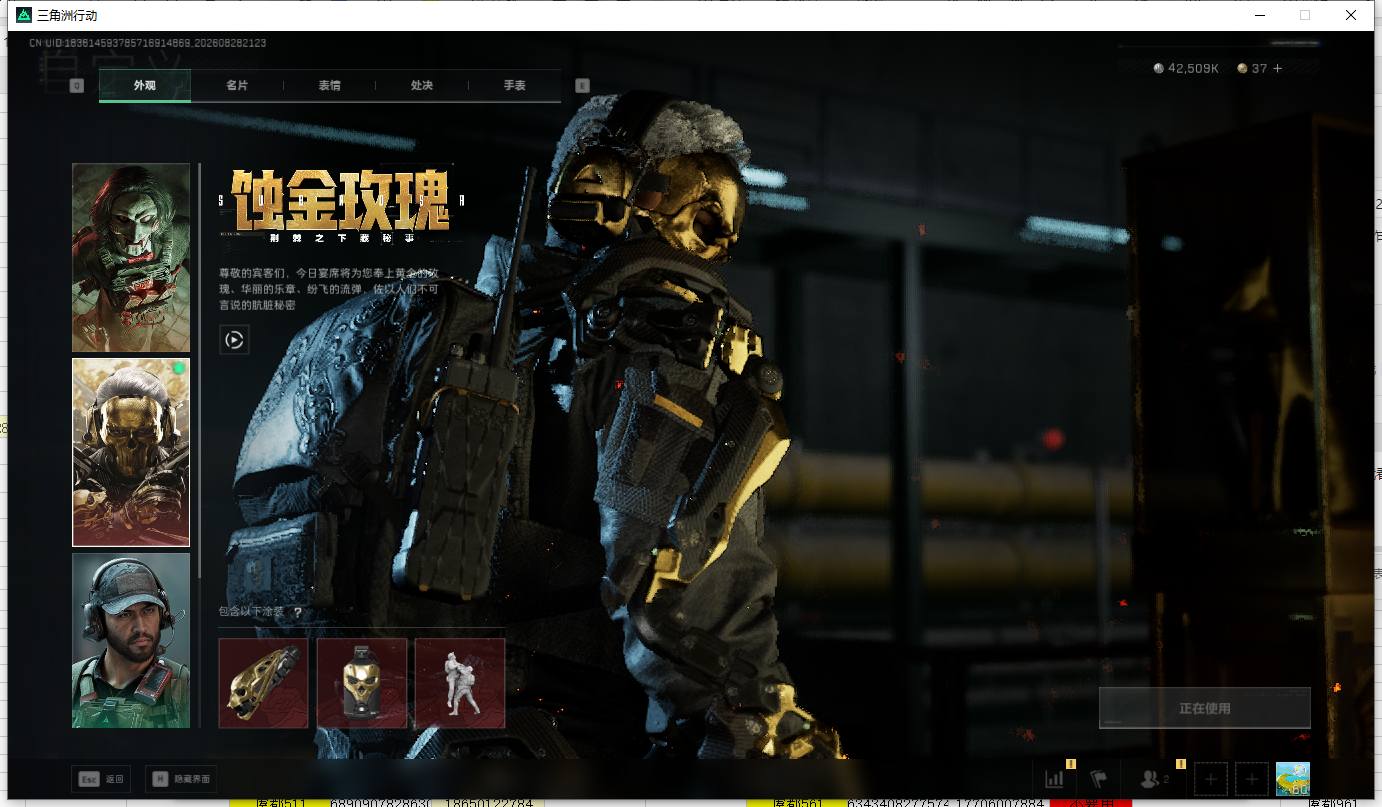
Task: Open the bar chart stats icon
Action: tap(1054, 779)
